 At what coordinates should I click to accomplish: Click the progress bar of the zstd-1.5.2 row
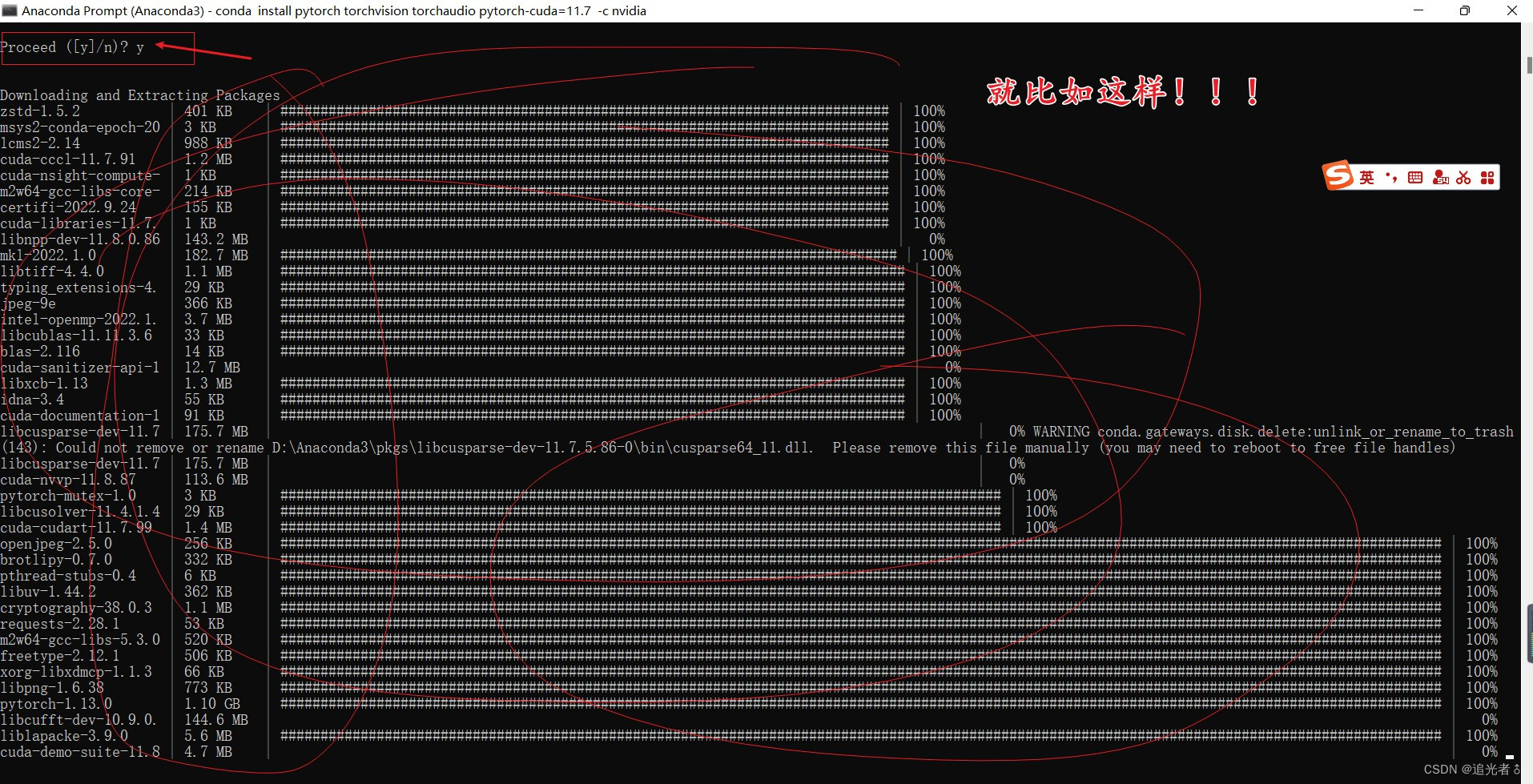point(585,111)
